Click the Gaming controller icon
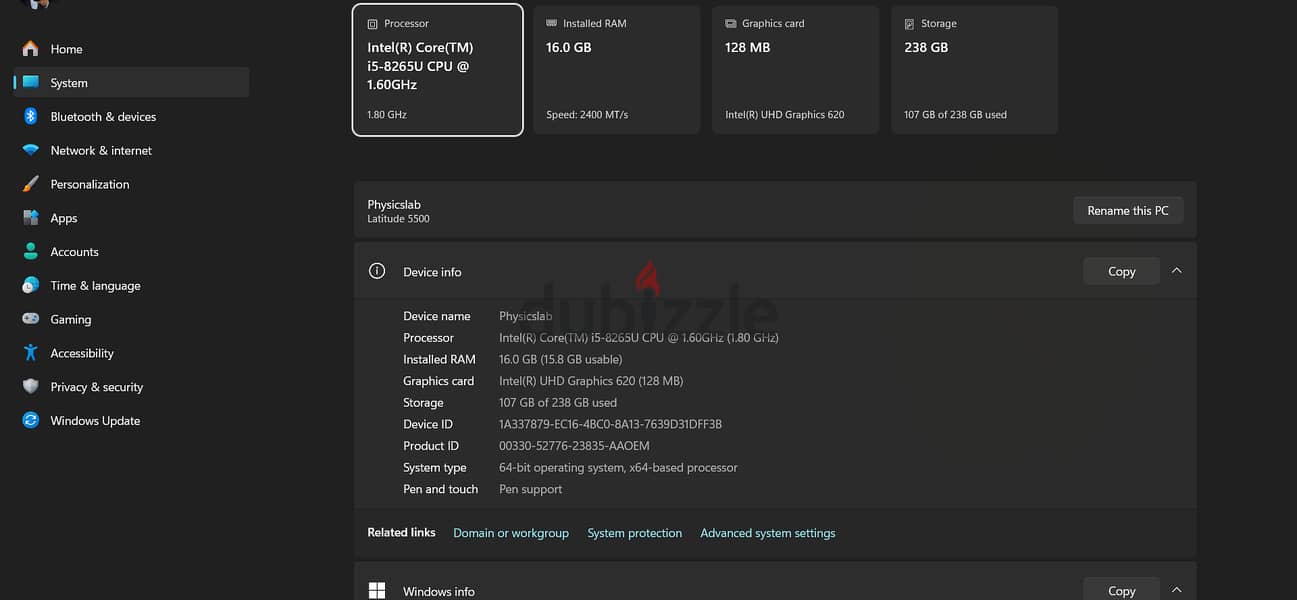Viewport: 1297px width, 600px height. click(x=30, y=319)
